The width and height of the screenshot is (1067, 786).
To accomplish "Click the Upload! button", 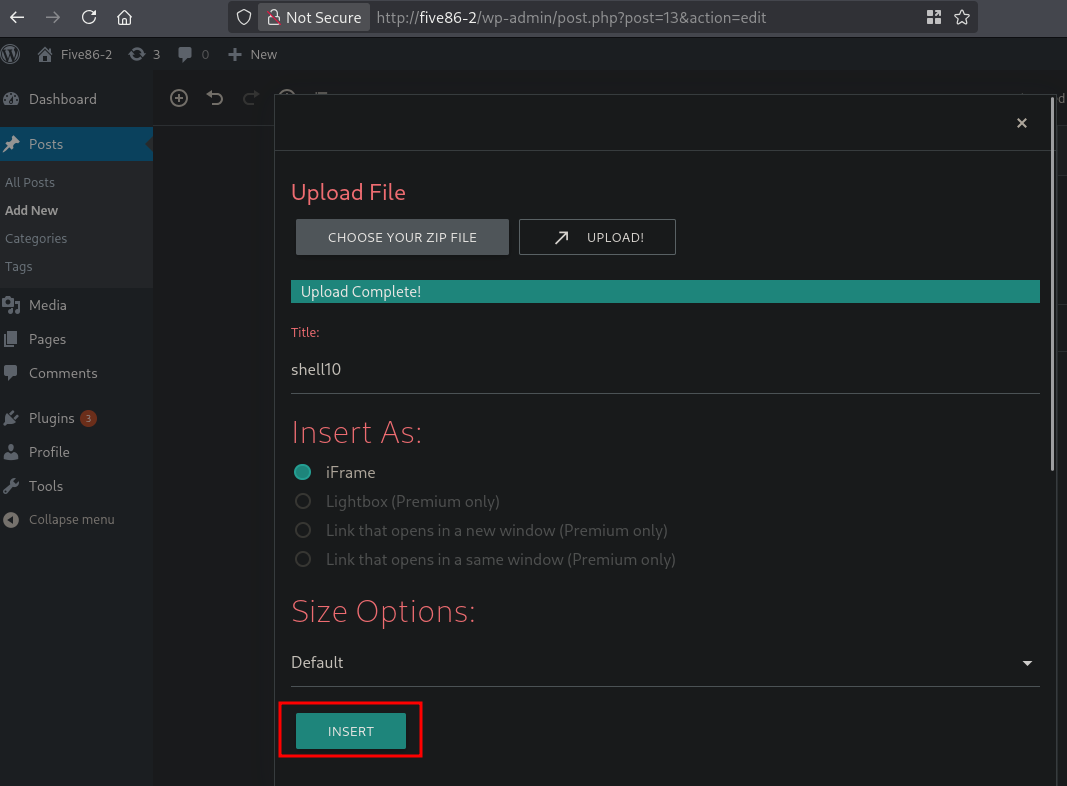I will [x=597, y=238].
